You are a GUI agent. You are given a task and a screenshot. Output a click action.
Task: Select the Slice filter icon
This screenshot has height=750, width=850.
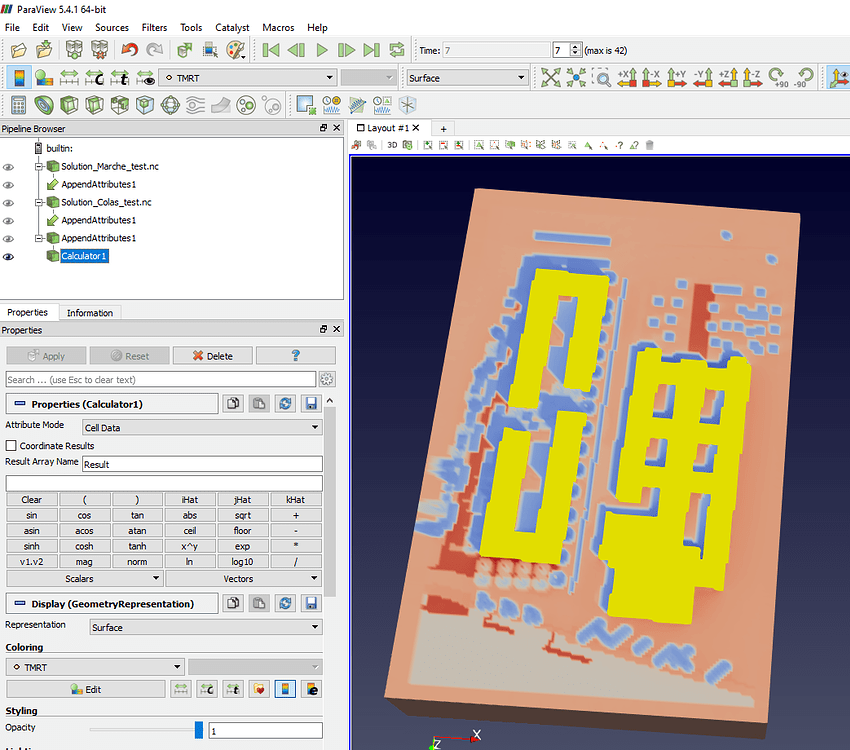point(93,104)
